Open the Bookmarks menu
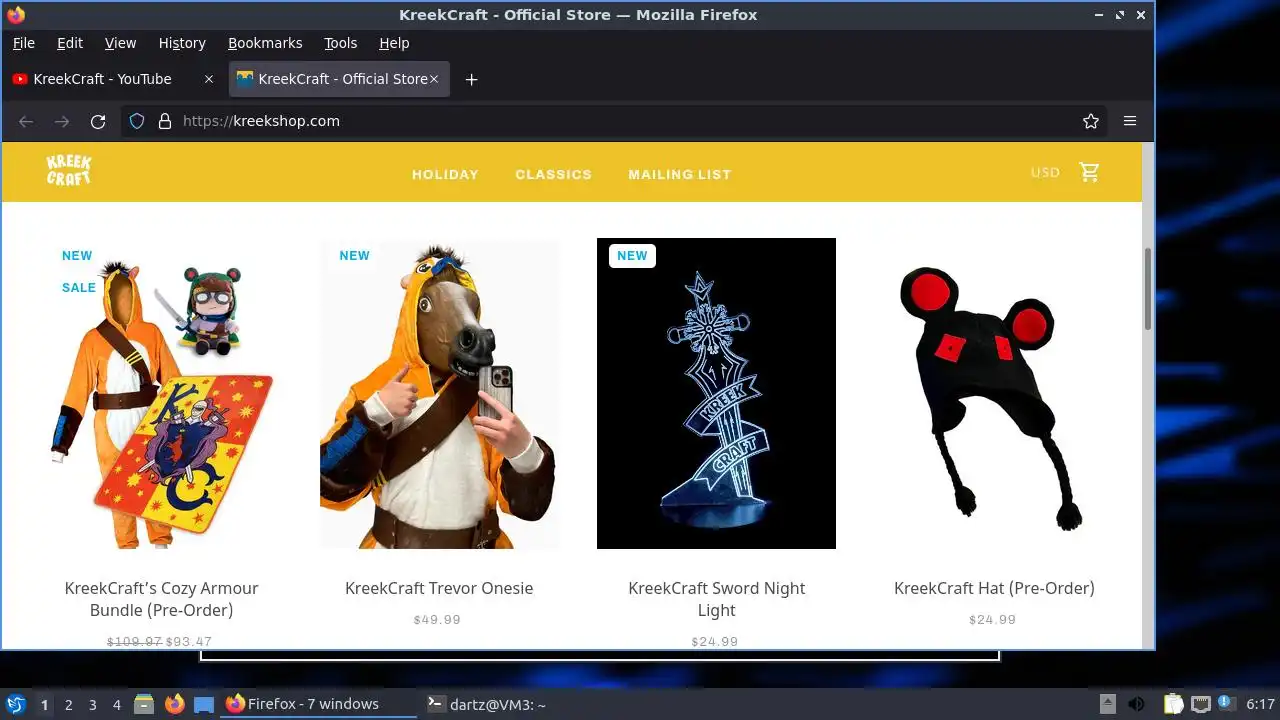This screenshot has width=1280, height=720. tap(265, 43)
